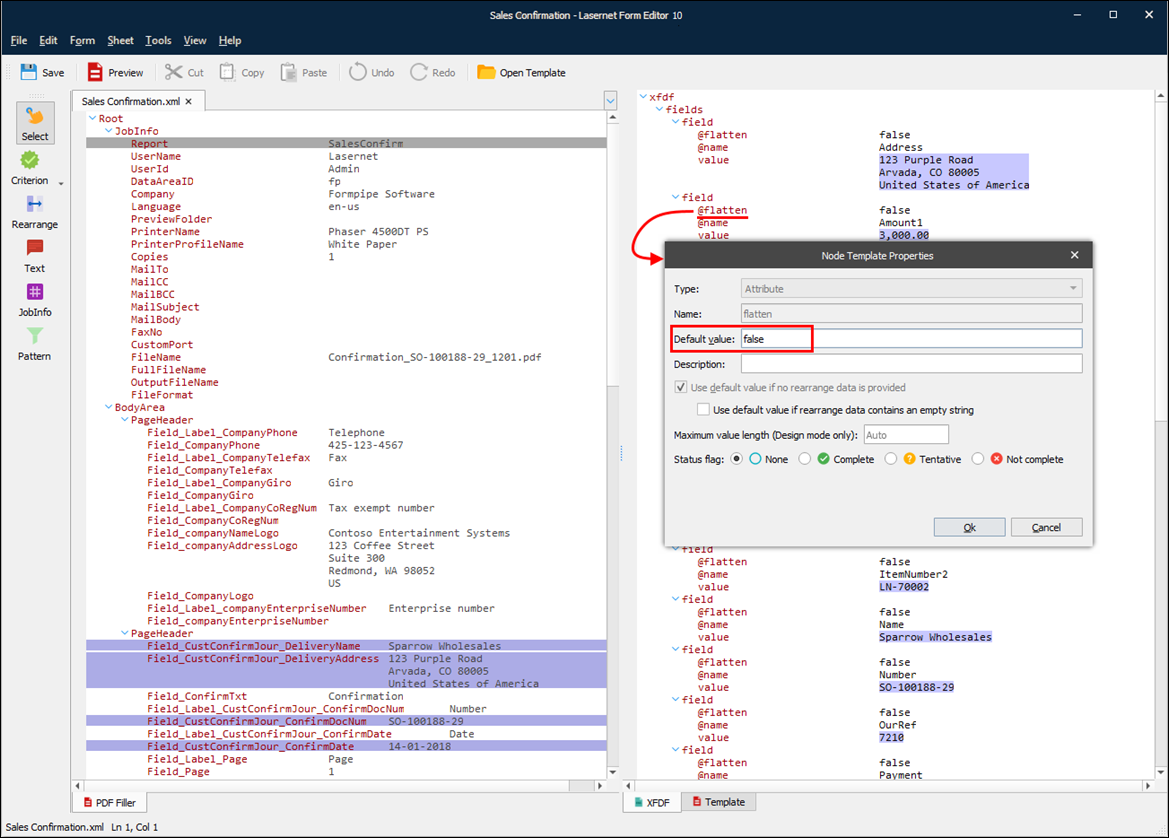Click the Default value input field
This screenshot has height=838, width=1169.
point(911,338)
